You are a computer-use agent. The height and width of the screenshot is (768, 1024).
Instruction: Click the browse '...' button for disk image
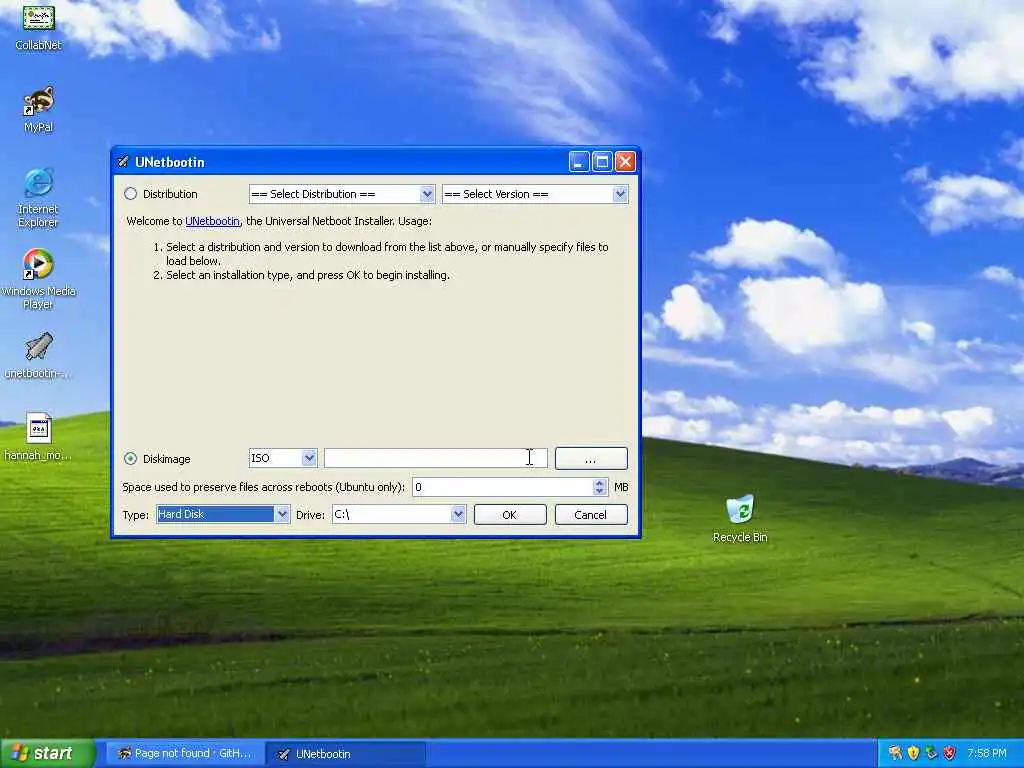[x=591, y=458]
